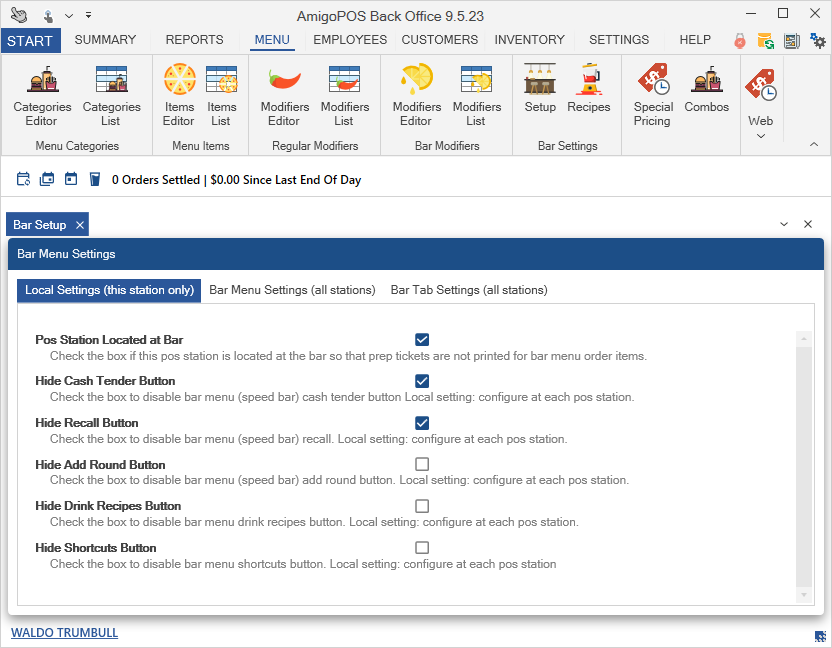Image resolution: width=832 pixels, height=648 pixels.
Task: Open the Bar Modifiers List
Action: pos(476,96)
